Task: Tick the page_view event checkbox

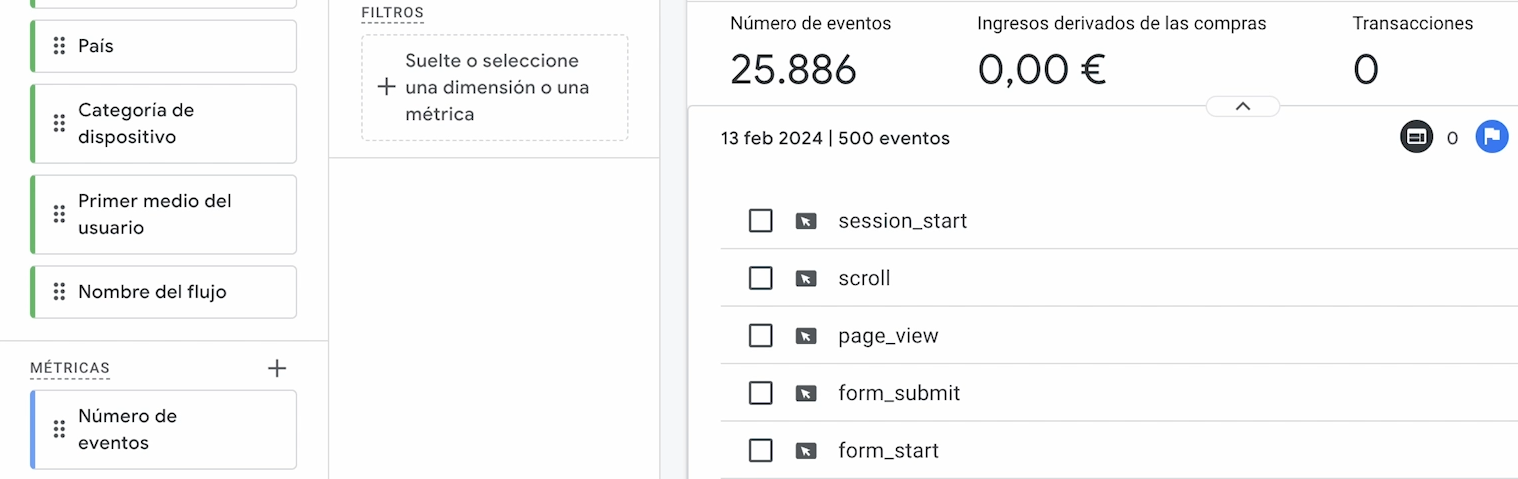Action: tap(761, 336)
